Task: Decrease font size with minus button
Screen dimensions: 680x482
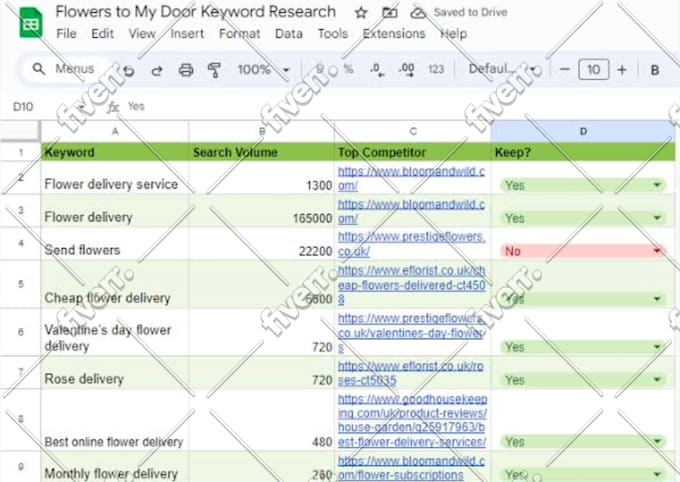Action: tap(564, 69)
